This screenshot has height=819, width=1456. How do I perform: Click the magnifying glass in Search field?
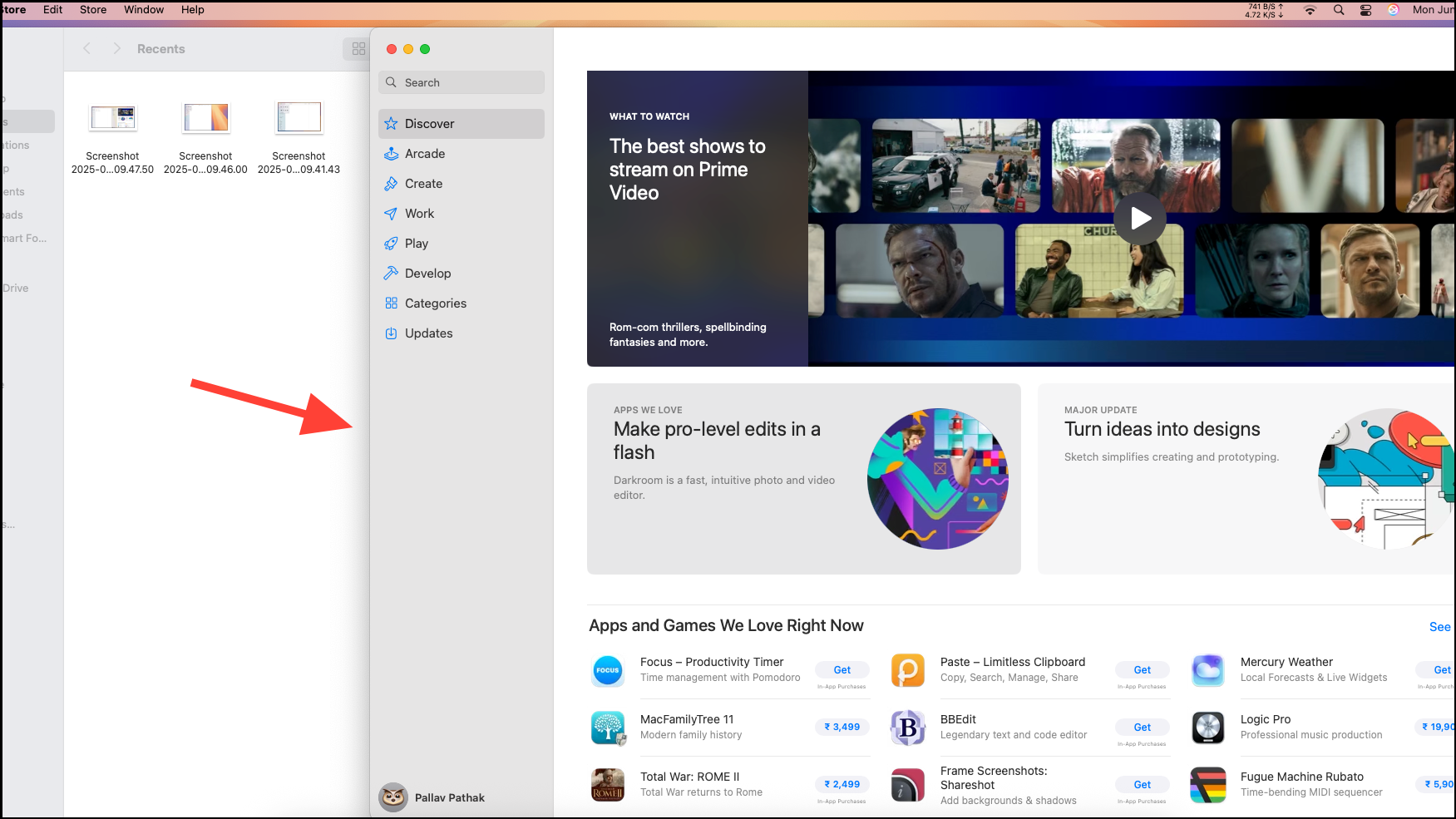tap(391, 82)
